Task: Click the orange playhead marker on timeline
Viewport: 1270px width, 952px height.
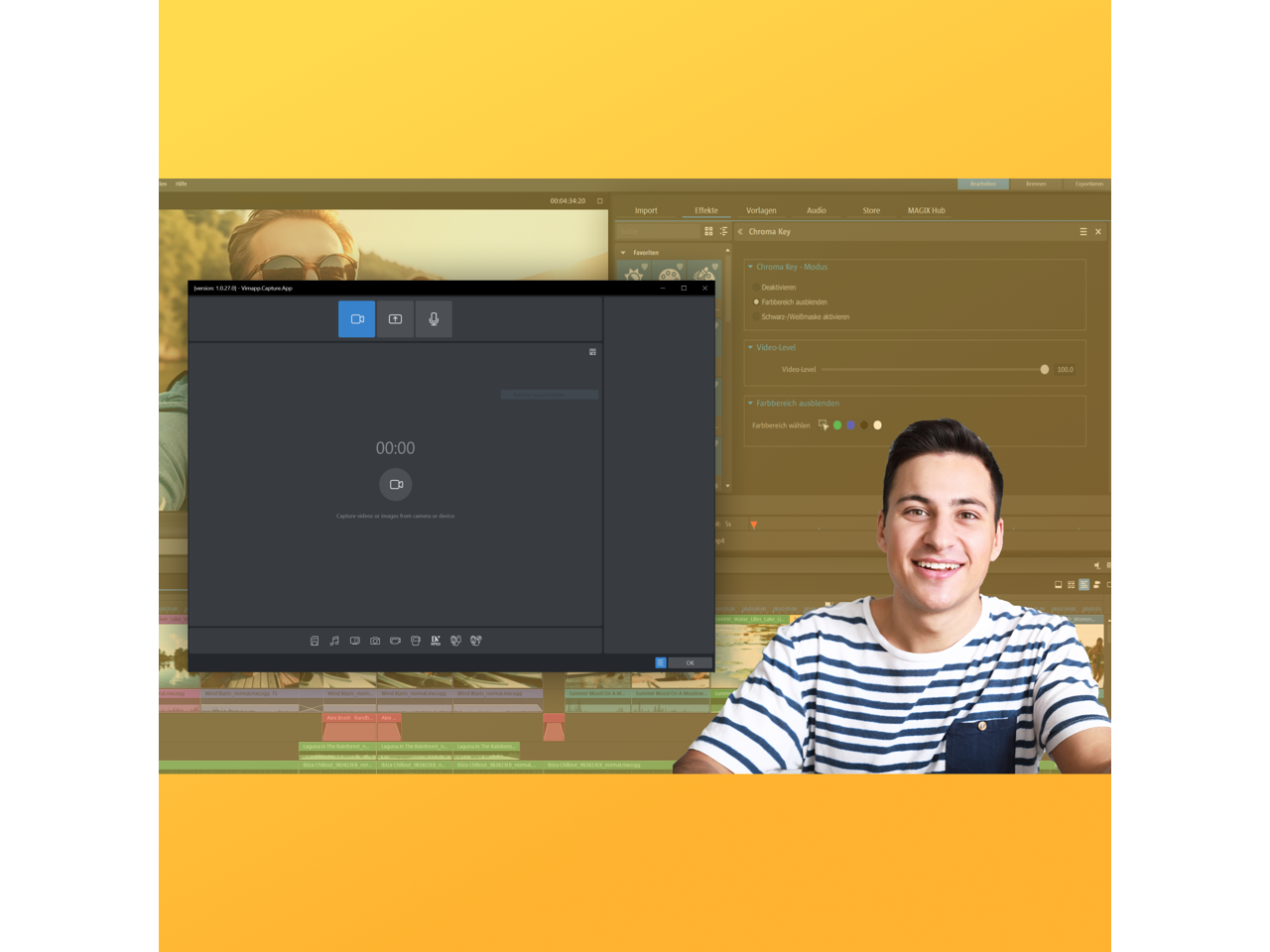Action: point(754,525)
